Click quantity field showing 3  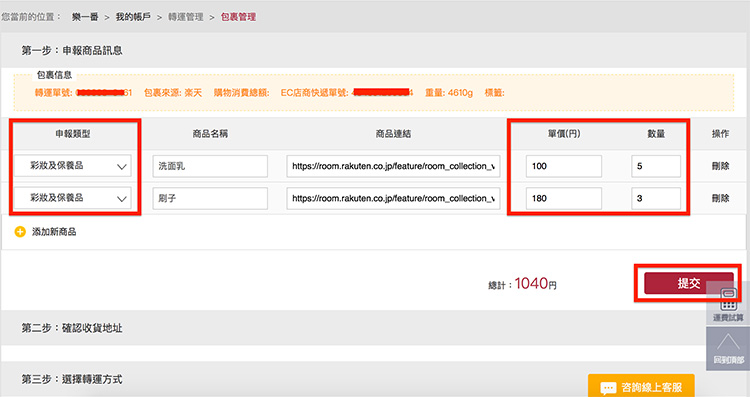click(656, 198)
